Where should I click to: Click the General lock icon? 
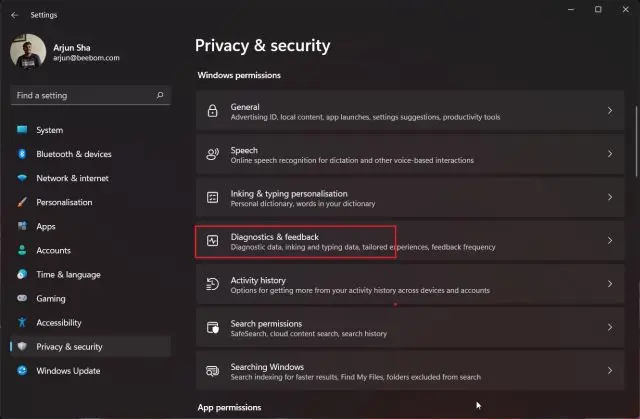click(212, 111)
